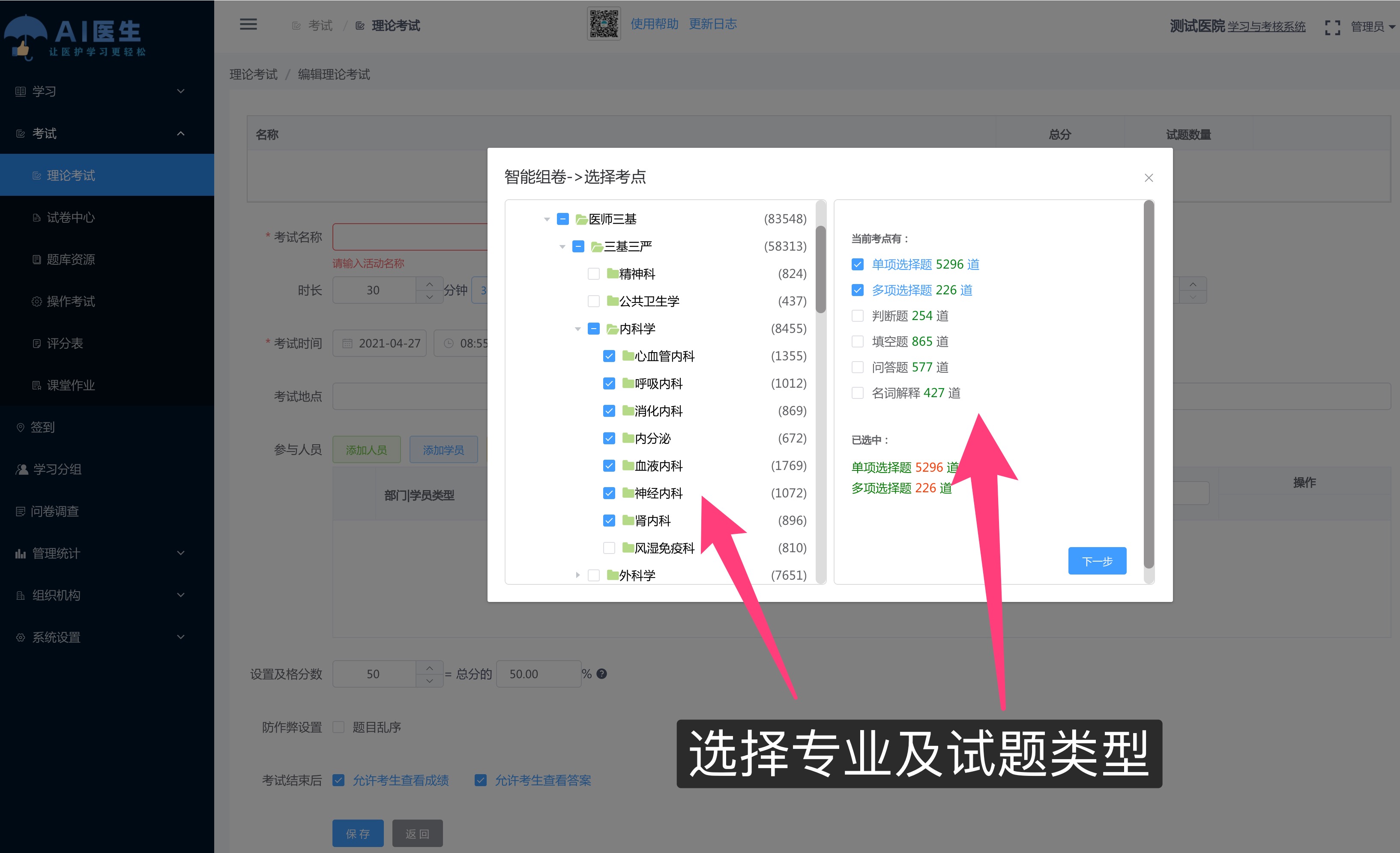1400x853 pixels.
Task: Collapse the 三基三严 tree node arrow
Action: tap(562, 247)
